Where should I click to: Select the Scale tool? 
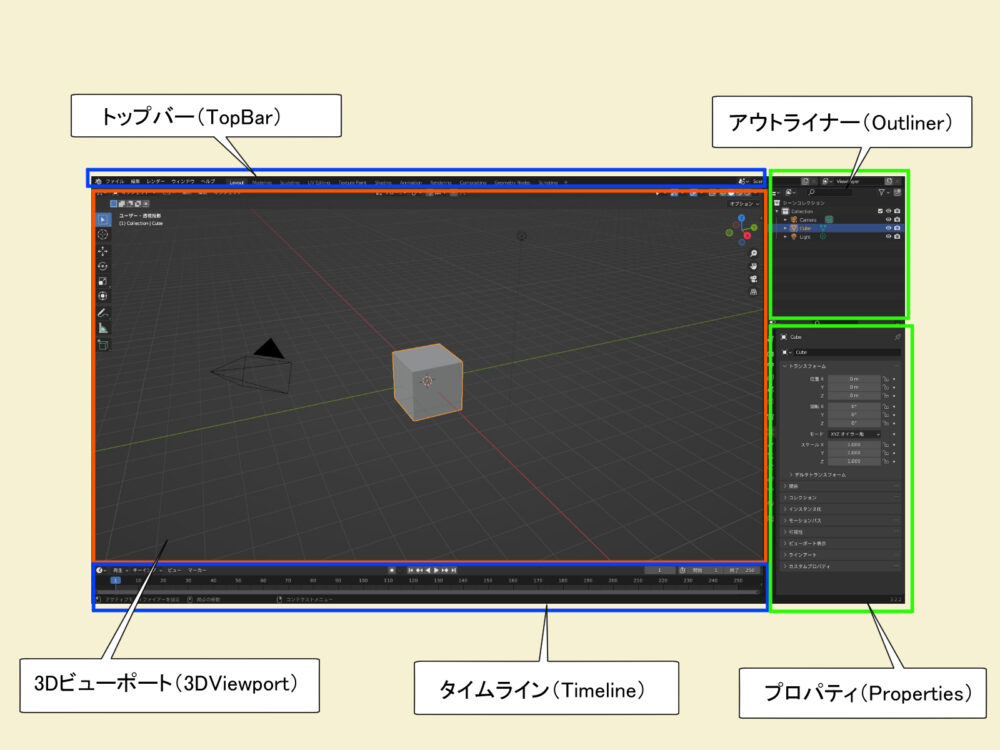click(103, 281)
